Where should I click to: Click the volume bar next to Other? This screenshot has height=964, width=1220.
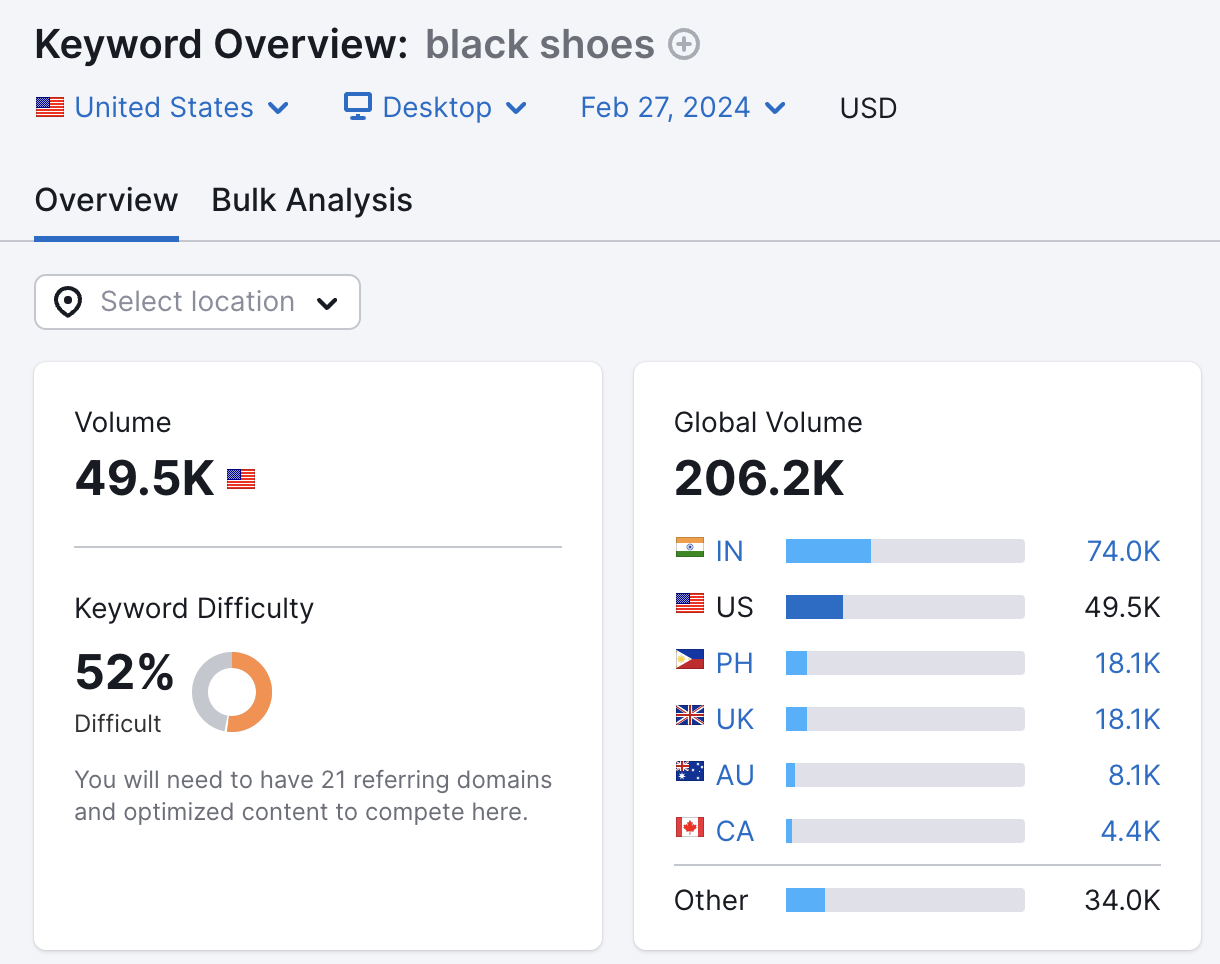tap(905, 899)
